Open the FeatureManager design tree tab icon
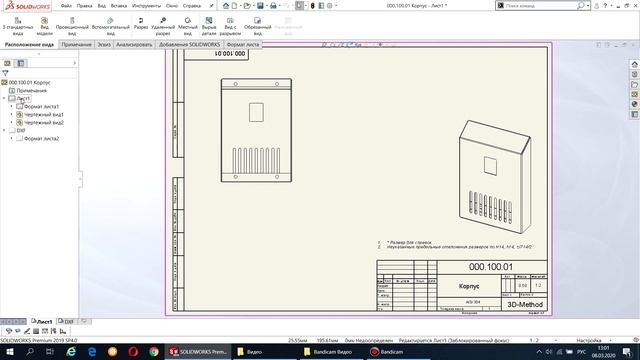The image size is (640, 360). (7, 63)
